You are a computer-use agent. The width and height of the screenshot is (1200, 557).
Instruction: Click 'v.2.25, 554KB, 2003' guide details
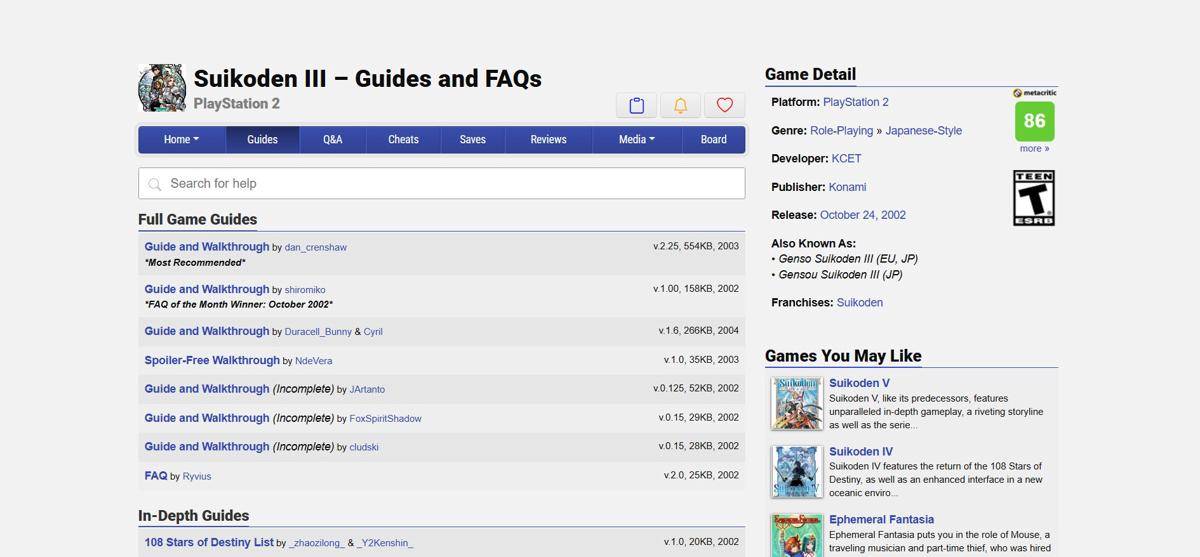point(696,246)
